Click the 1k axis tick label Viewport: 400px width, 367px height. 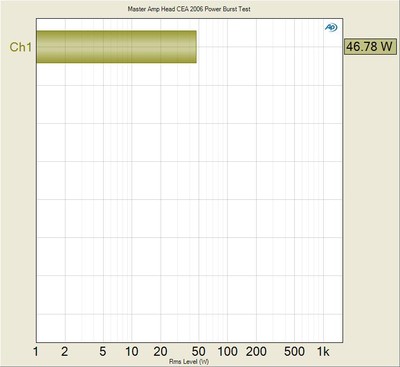click(323, 351)
